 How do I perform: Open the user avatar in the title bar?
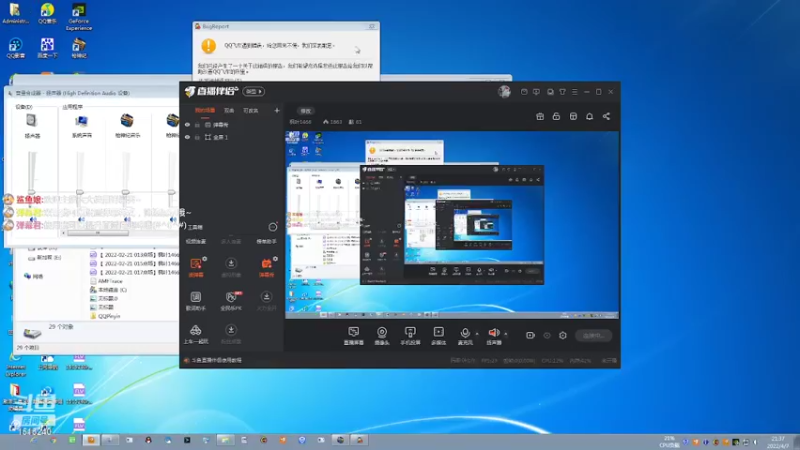(x=504, y=91)
